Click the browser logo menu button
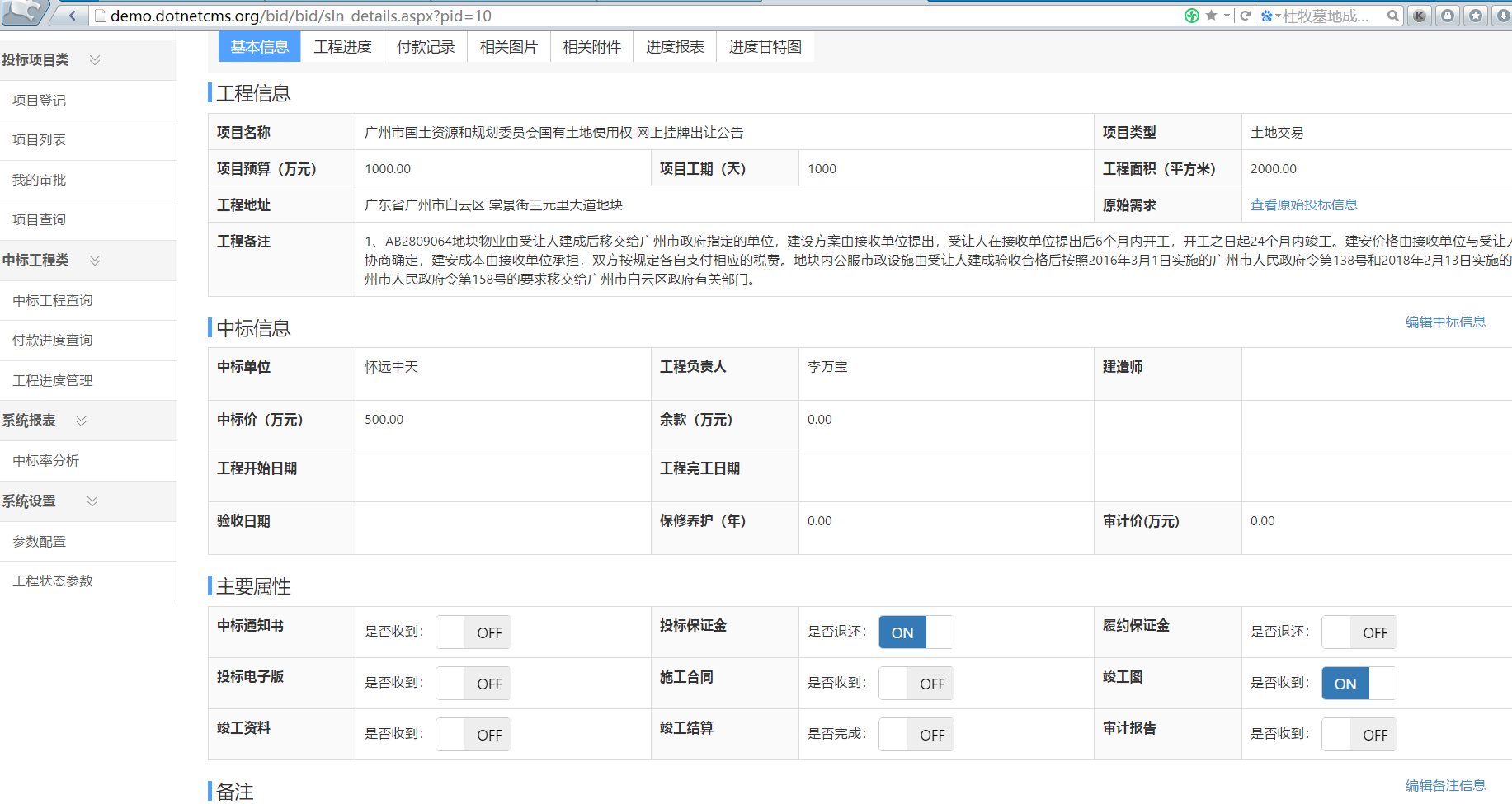The height and width of the screenshot is (804, 1512). pos(25,12)
